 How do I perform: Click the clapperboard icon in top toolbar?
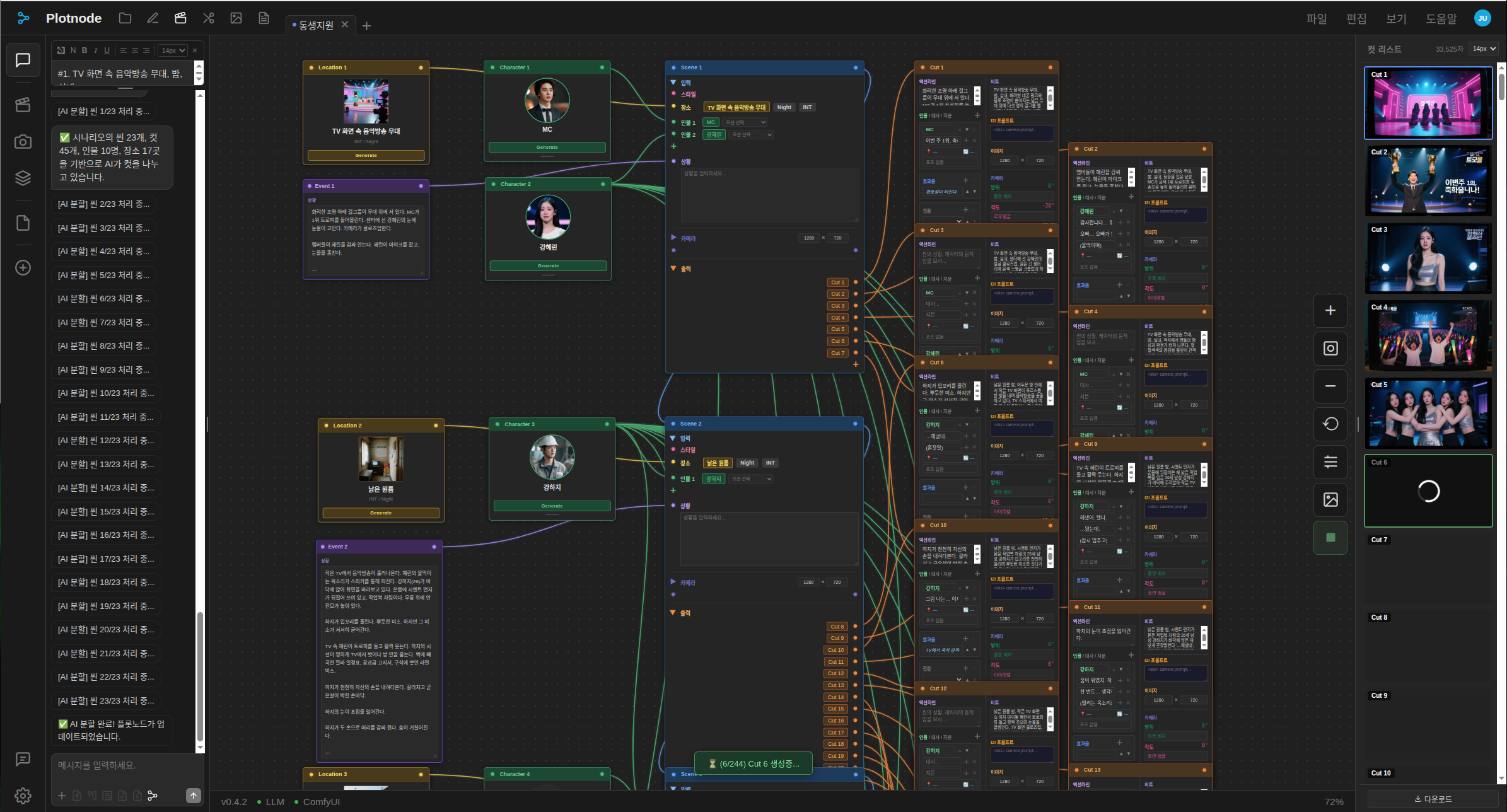click(180, 18)
